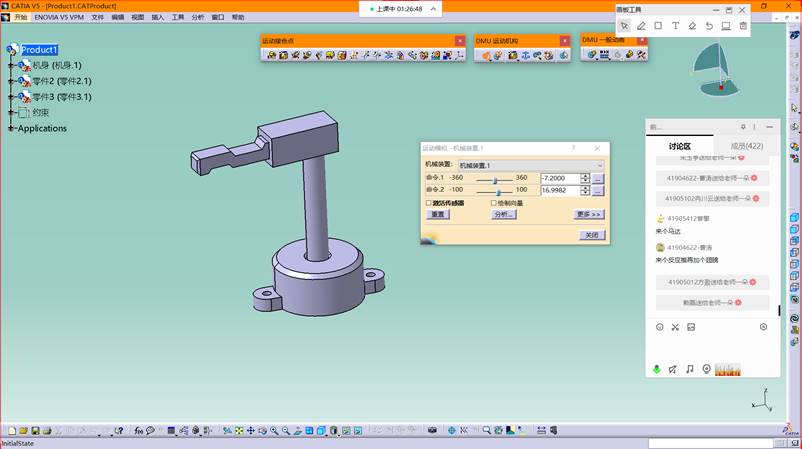Click the trash icon in the whiteboard toolbar

coord(743,26)
